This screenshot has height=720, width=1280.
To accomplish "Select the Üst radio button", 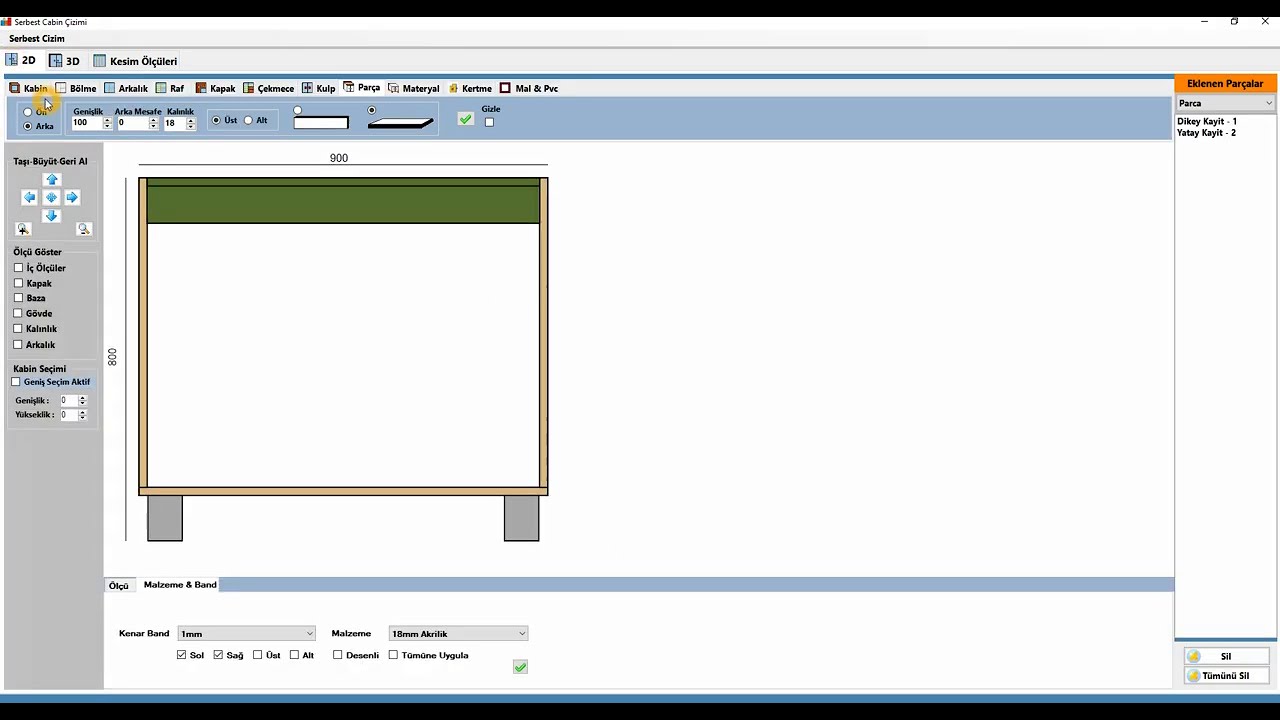I will pos(216,120).
